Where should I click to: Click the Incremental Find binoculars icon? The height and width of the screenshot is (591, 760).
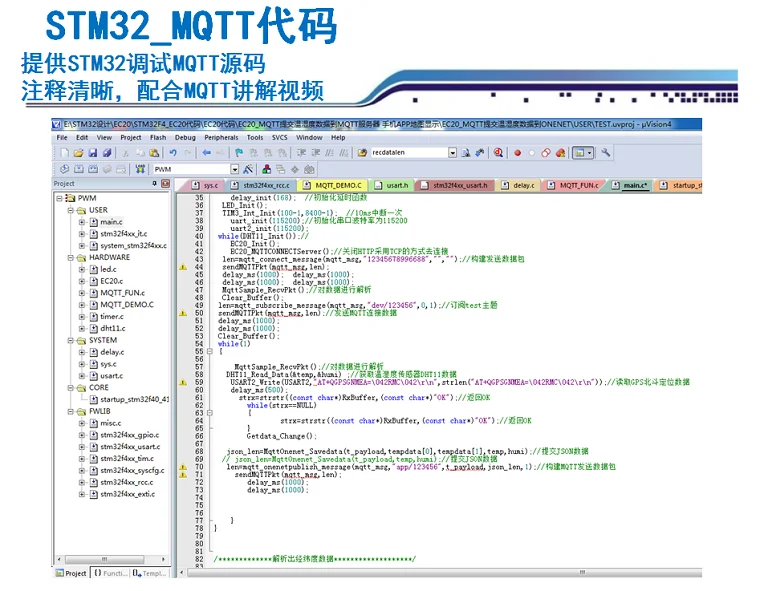point(480,153)
